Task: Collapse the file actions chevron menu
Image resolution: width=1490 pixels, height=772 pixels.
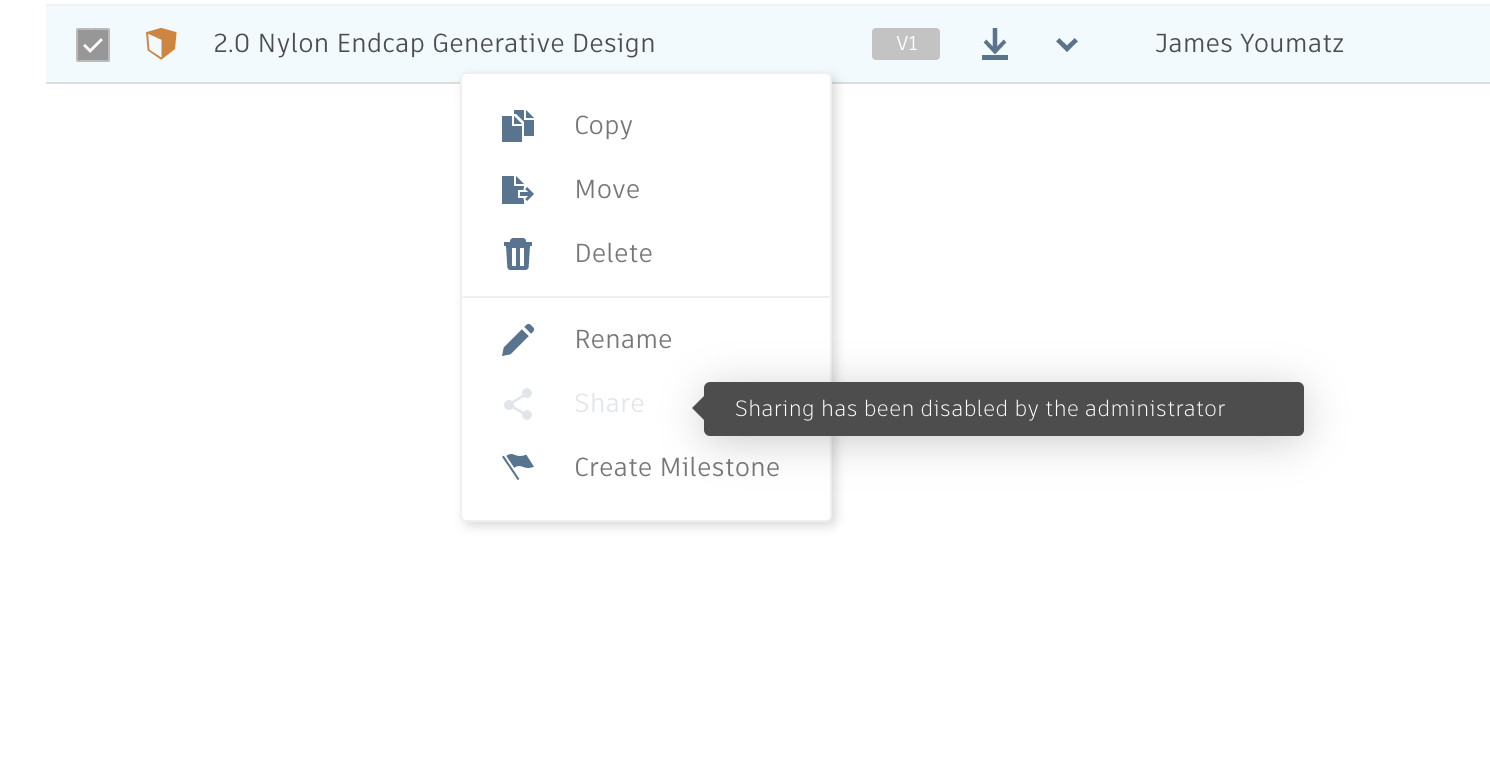Action: pos(1067,44)
